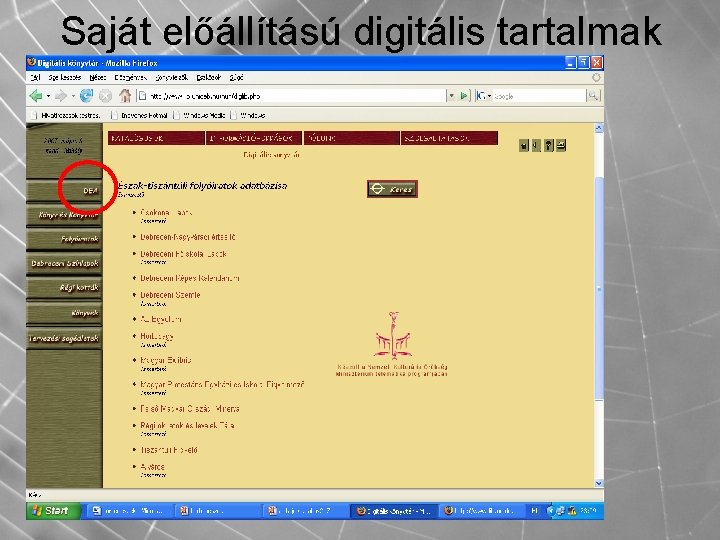The image size is (720, 540).
Task: Click the HU language indicator in taskbar
Action: pyautogui.click(x=534, y=511)
